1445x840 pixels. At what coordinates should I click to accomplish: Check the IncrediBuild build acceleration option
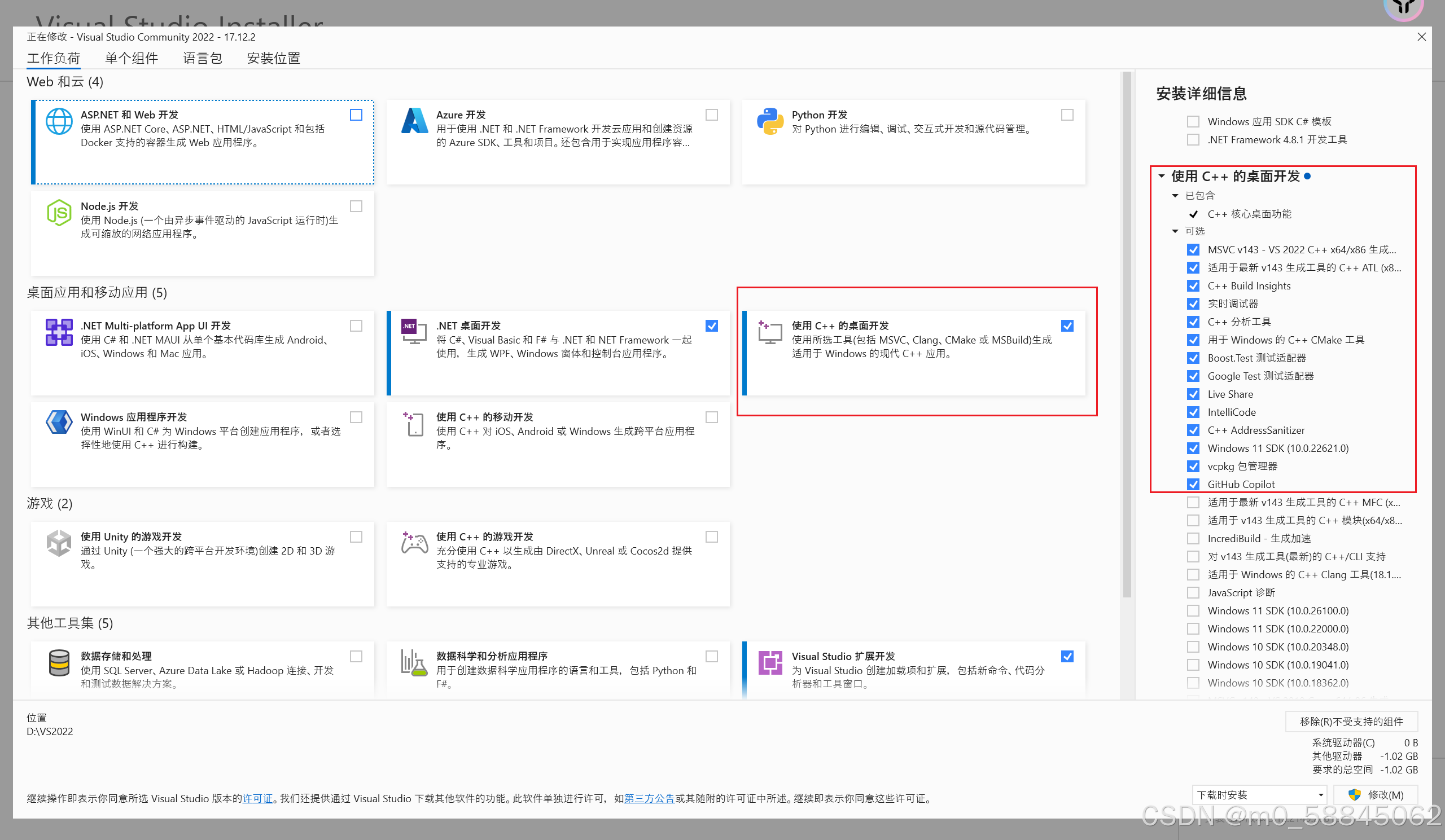[1193, 538]
